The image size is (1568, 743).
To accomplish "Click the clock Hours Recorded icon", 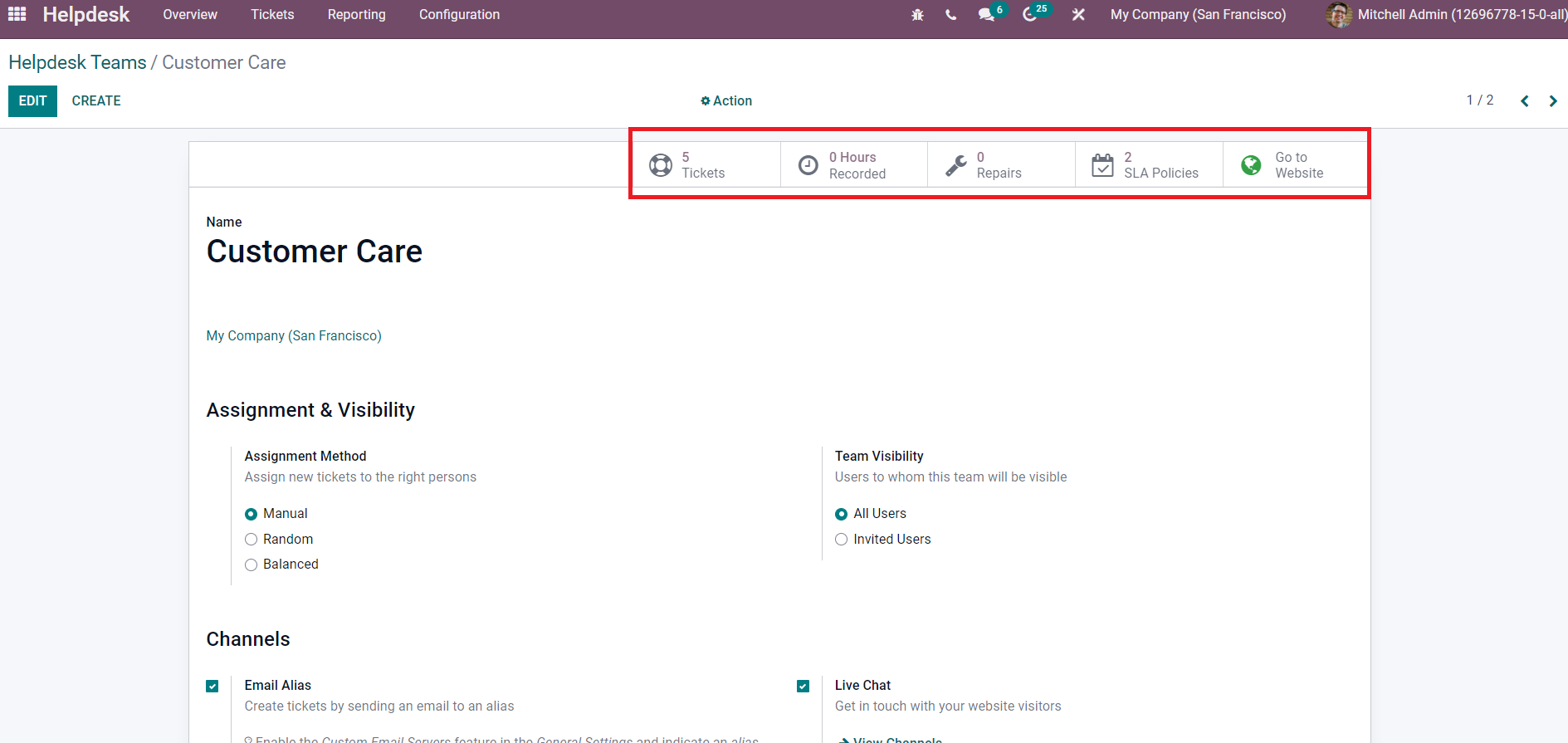I will tap(808, 165).
